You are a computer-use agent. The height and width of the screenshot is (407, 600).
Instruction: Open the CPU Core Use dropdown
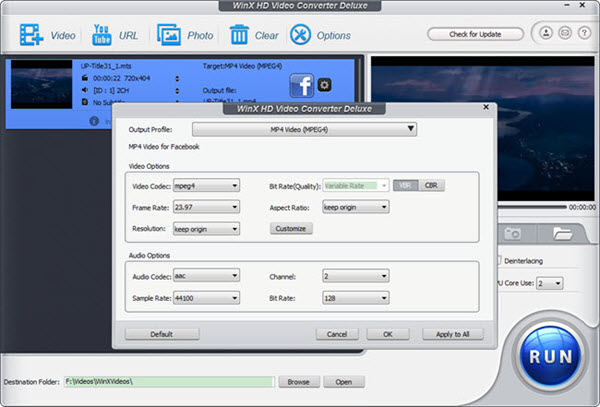pos(549,283)
